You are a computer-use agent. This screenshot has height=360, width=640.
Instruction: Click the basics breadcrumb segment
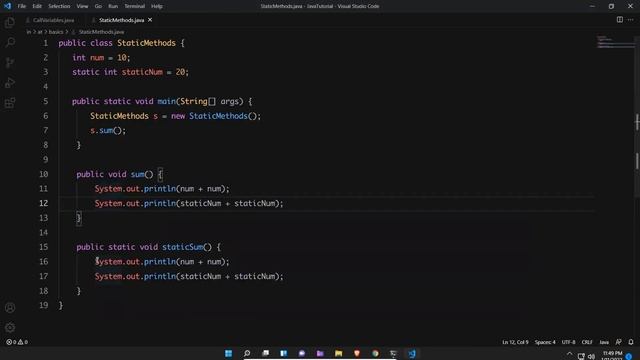click(x=56, y=32)
